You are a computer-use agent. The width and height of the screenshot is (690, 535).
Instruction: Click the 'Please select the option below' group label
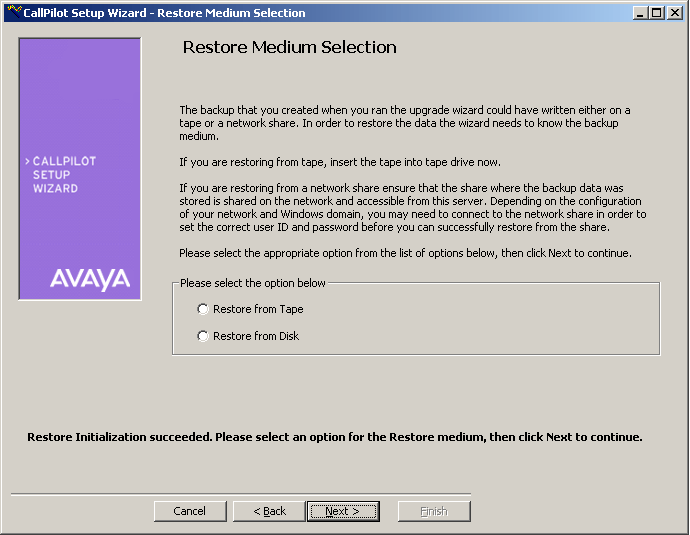click(x=253, y=283)
